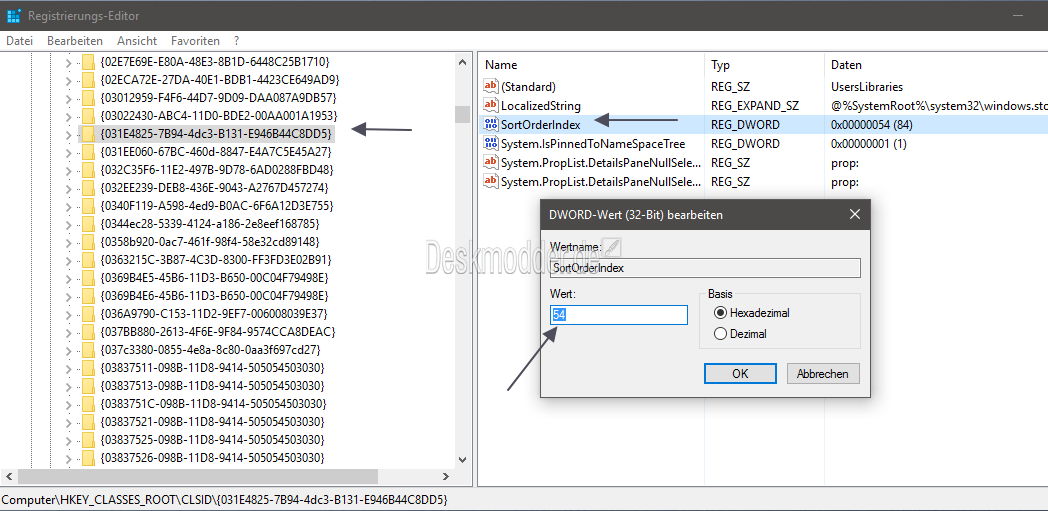Click the Wertname field showing SortOrderIndex
This screenshot has height=511, width=1048.
coord(705,267)
